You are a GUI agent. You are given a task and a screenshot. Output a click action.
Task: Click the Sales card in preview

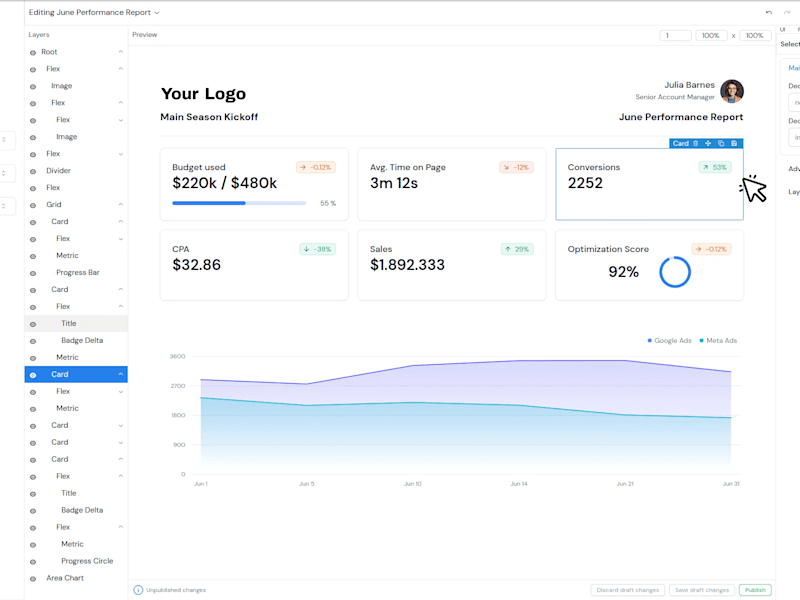(452, 265)
